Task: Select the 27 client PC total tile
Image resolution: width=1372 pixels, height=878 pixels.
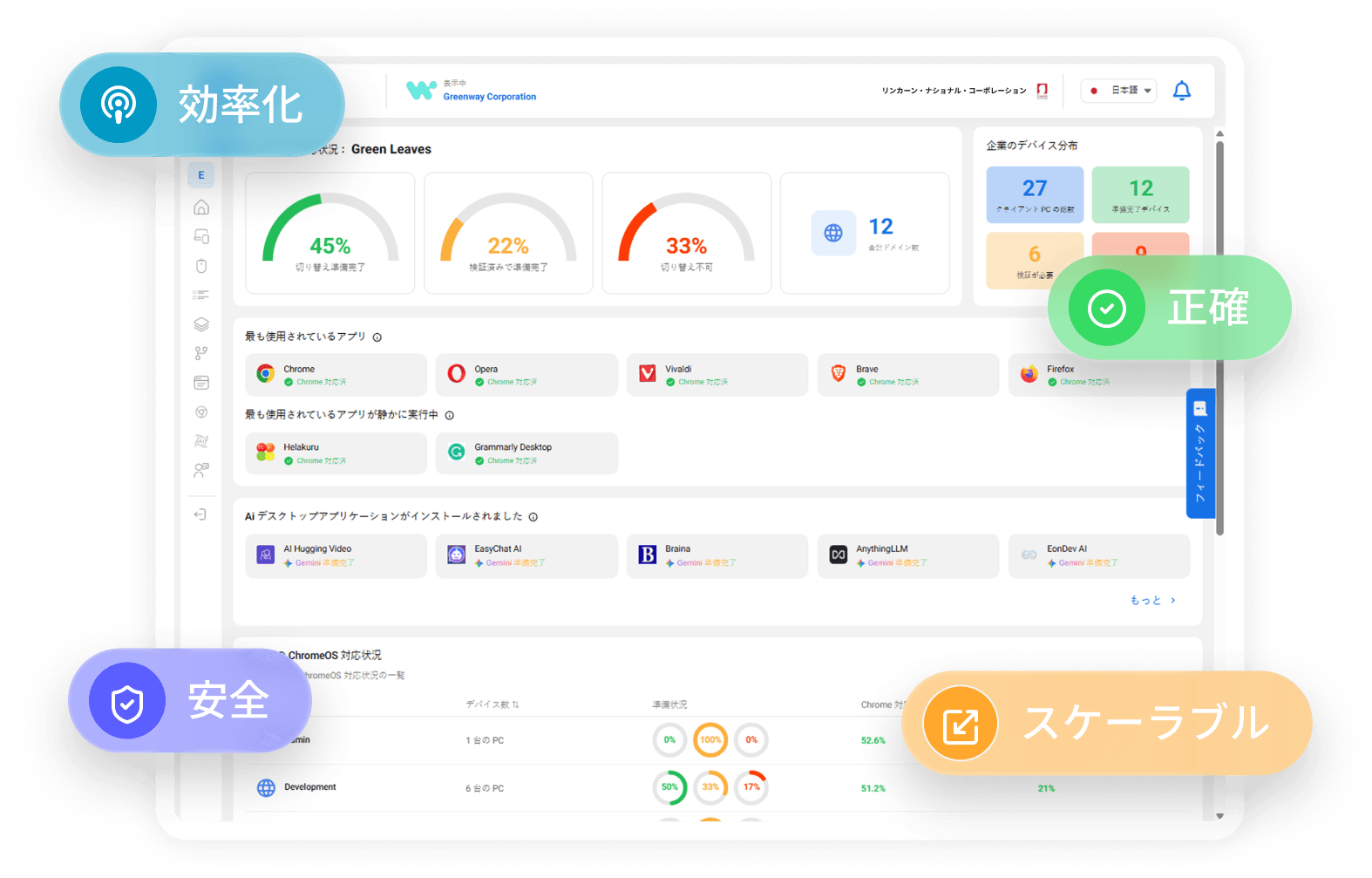Action: click(x=1035, y=194)
